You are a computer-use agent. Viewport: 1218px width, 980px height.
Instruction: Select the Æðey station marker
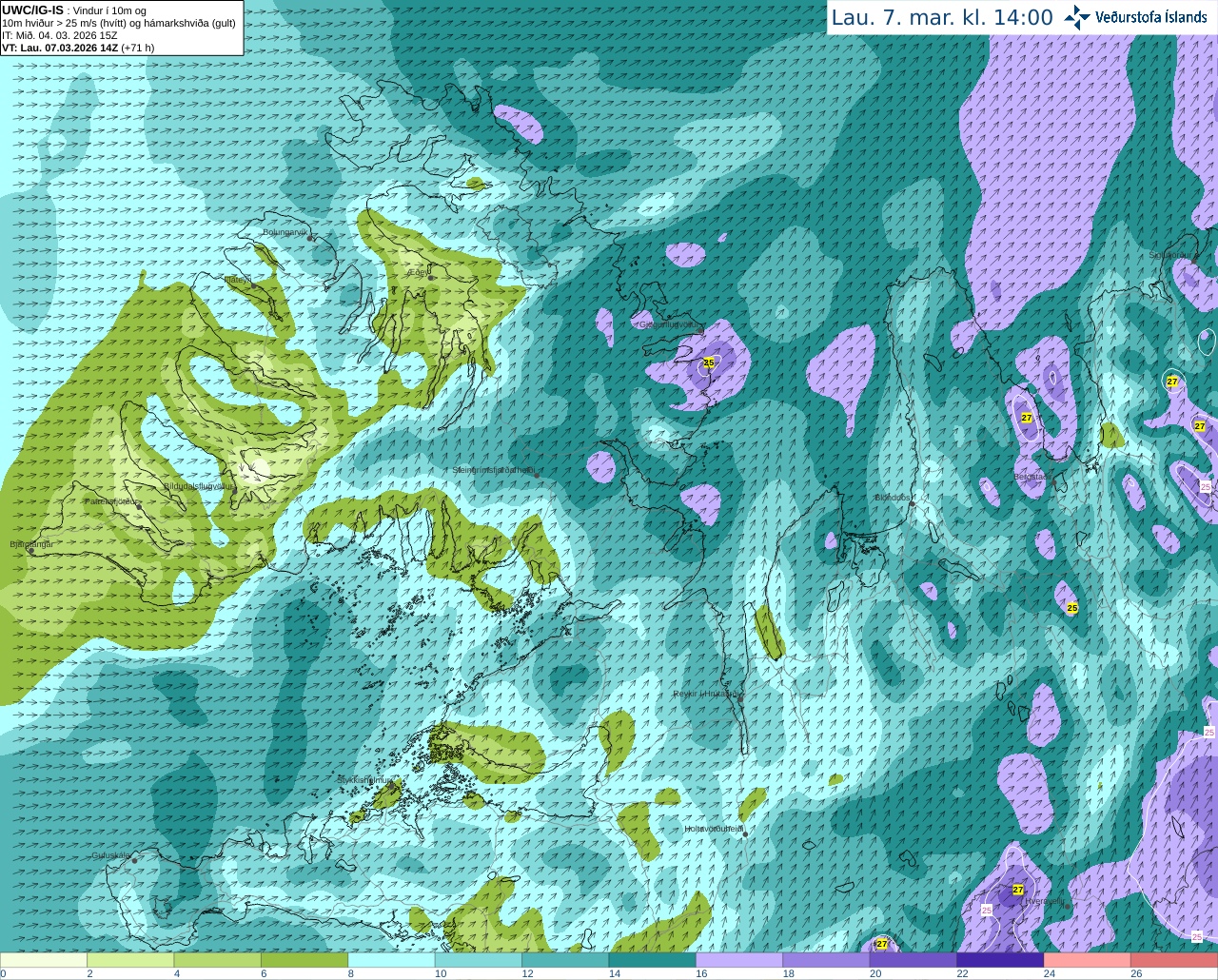tap(431, 278)
